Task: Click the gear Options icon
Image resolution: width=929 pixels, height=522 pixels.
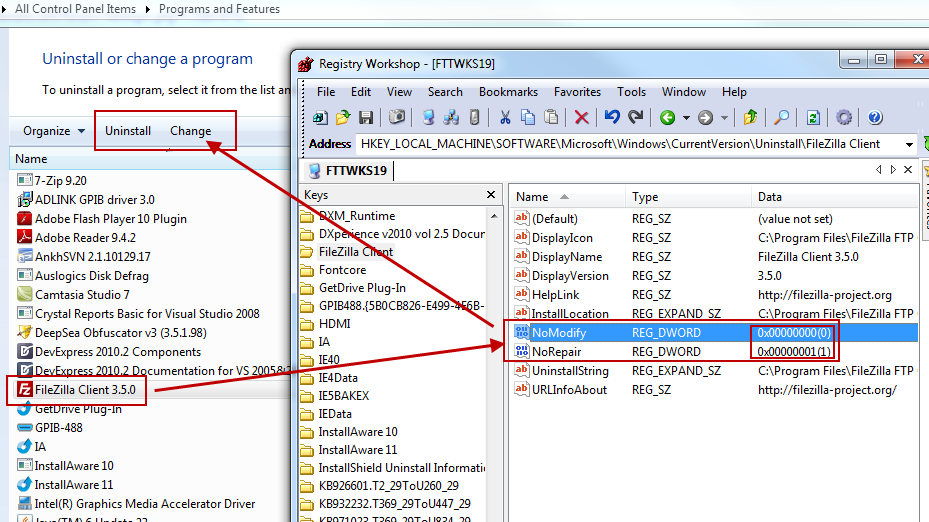Action: pyautogui.click(x=844, y=117)
